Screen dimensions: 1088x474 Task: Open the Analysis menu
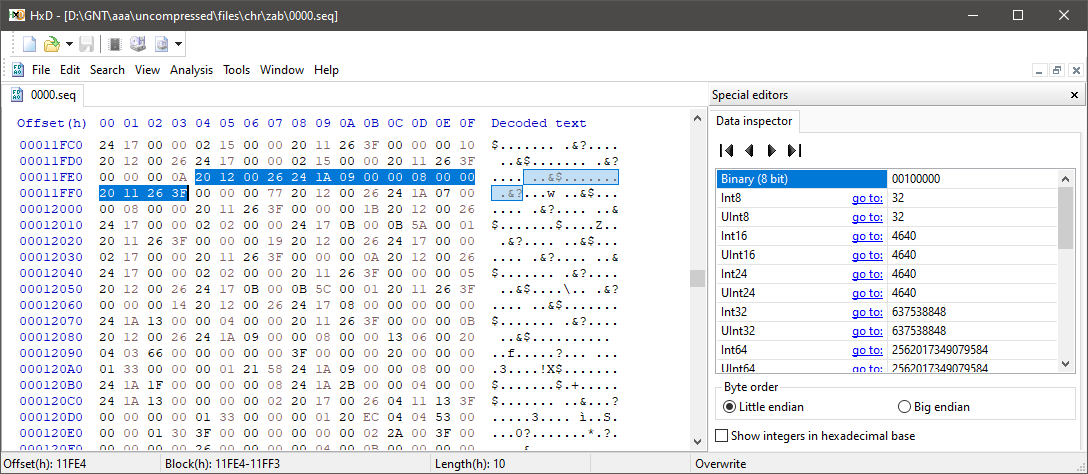click(x=192, y=69)
